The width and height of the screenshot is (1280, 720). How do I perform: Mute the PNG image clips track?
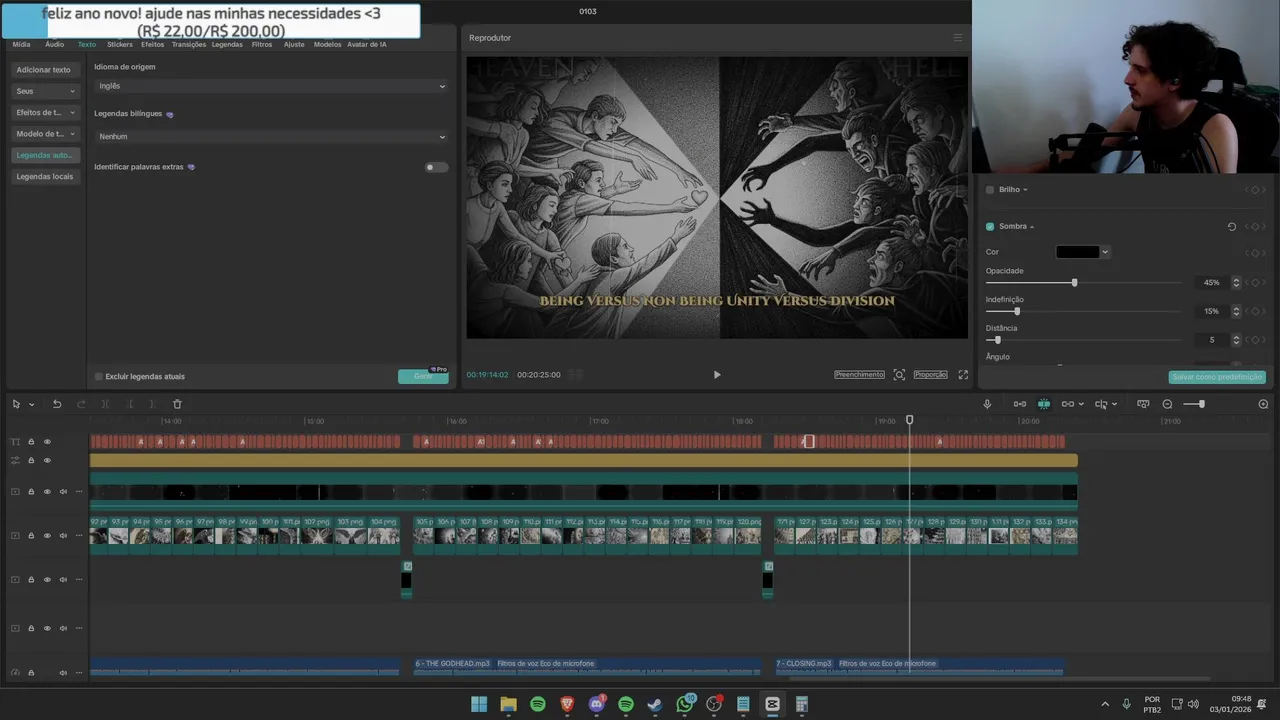click(63, 536)
